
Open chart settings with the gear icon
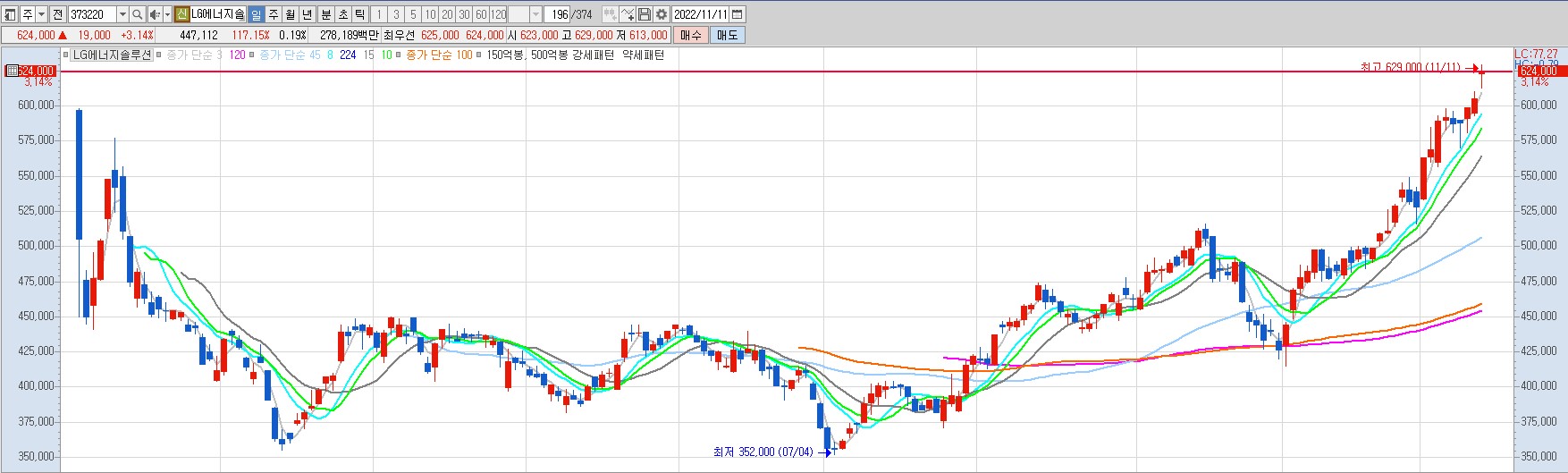pyautogui.click(x=662, y=14)
